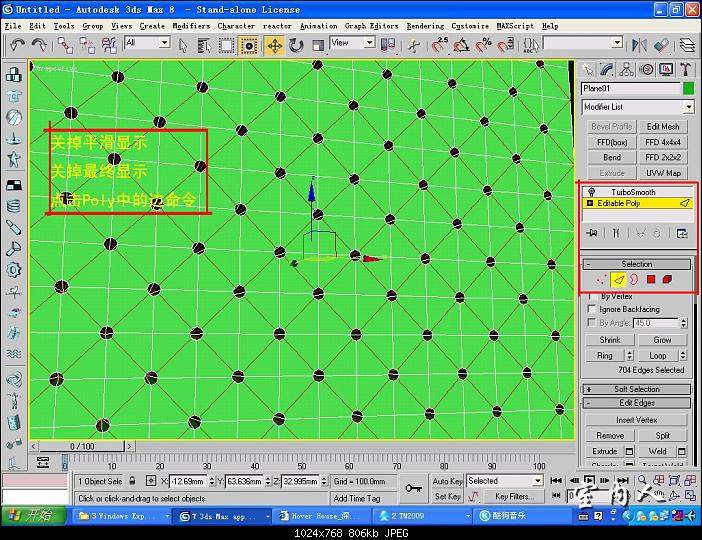Click the Pin Stack icon
This screenshot has width=702, height=540.
(592, 233)
